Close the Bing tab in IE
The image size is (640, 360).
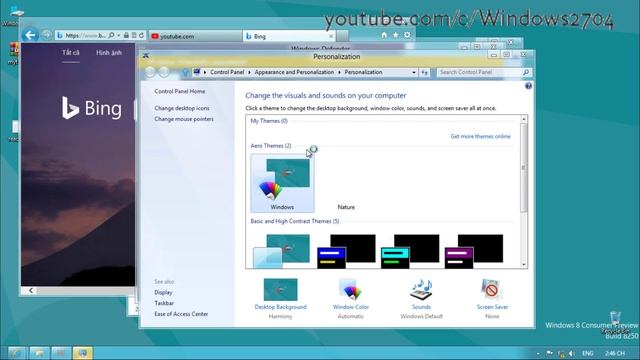point(331,36)
